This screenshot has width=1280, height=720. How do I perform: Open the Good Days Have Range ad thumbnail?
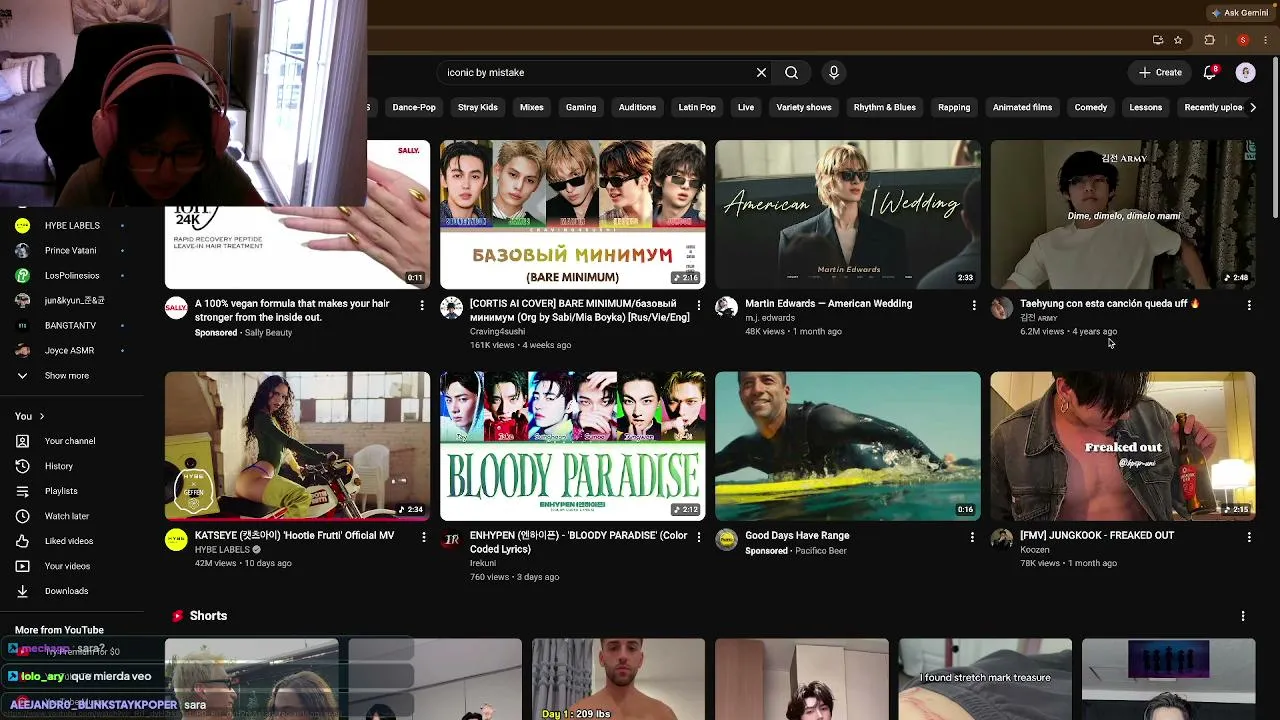point(848,446)
